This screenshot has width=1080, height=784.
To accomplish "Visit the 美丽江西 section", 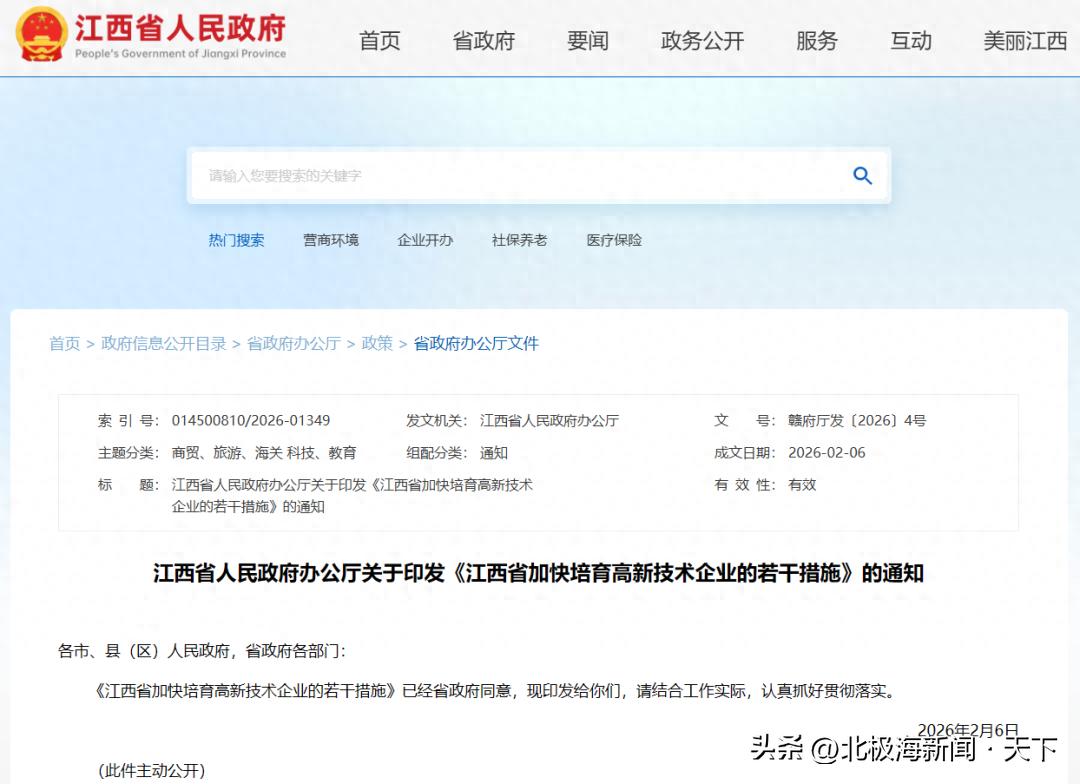I will pos(1023,41).
